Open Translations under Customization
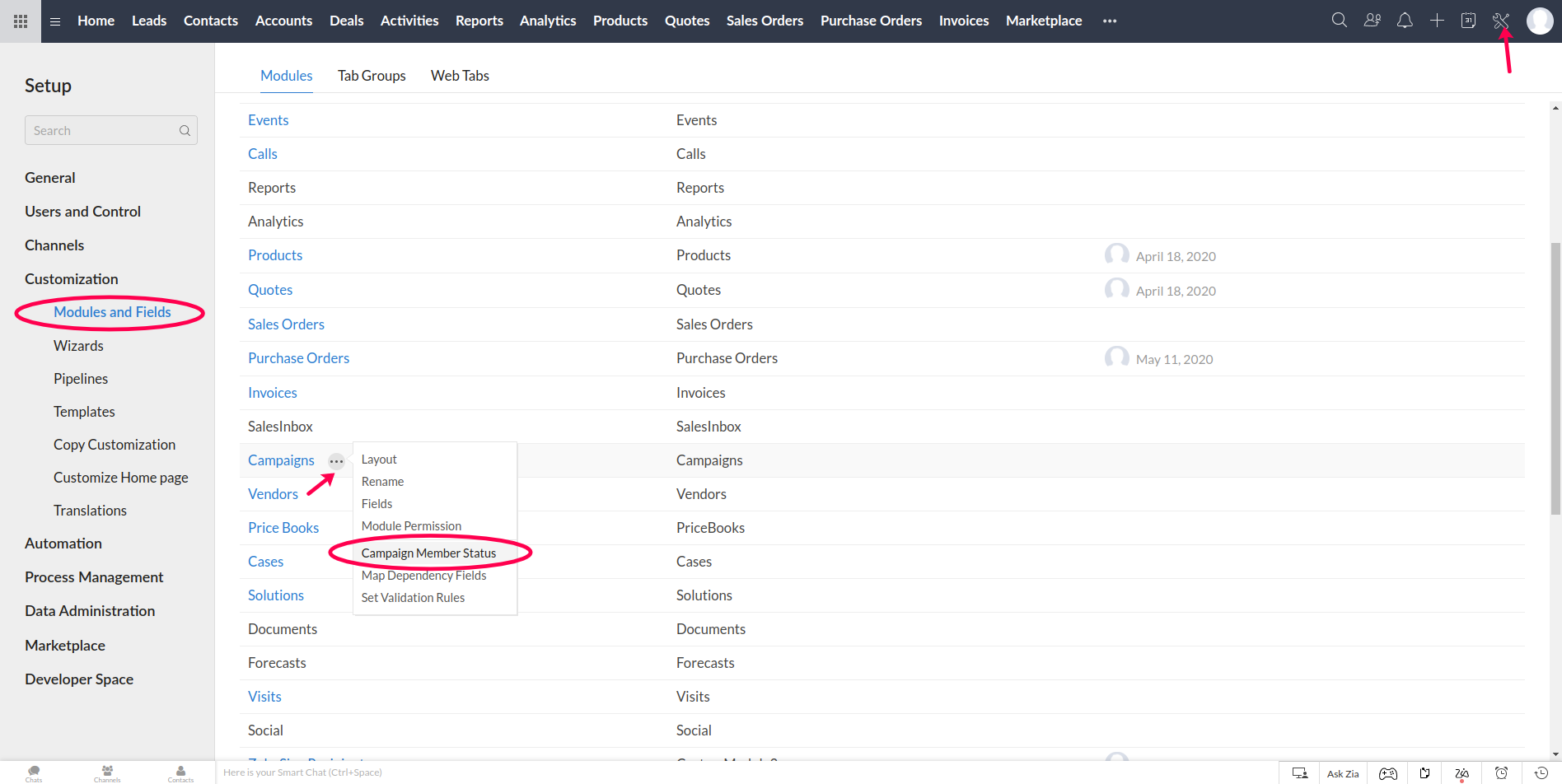This screenshot has width=1562, height=784. coord(90,511)
